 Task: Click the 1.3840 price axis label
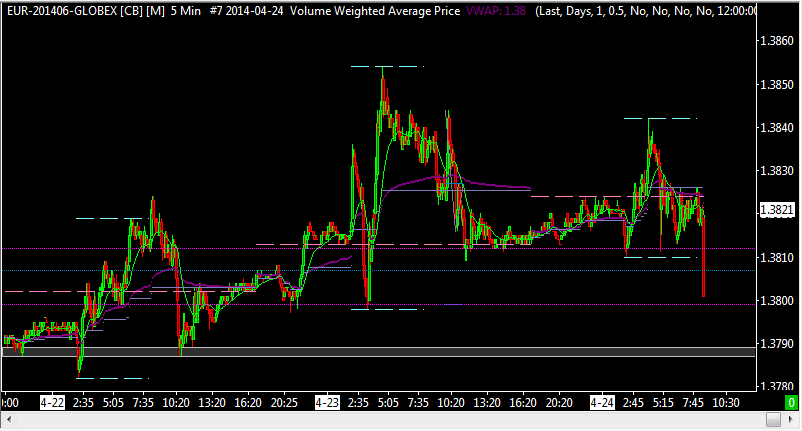pyautogui.click(x=777, y=128)
